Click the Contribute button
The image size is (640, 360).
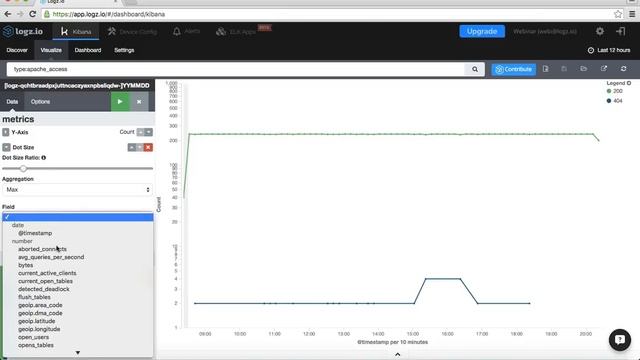(513, 69)
